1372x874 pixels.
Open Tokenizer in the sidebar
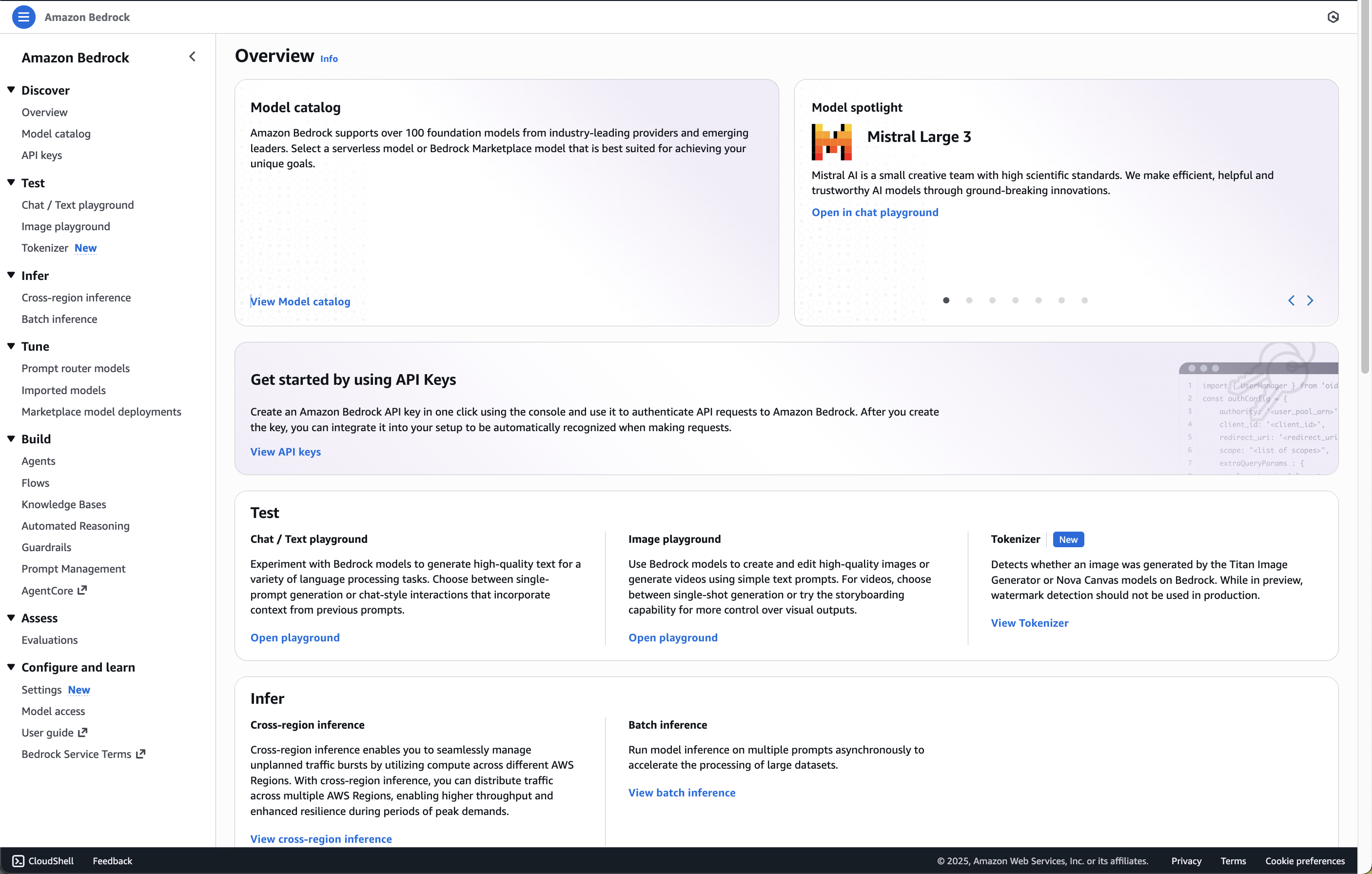point(45,248)
